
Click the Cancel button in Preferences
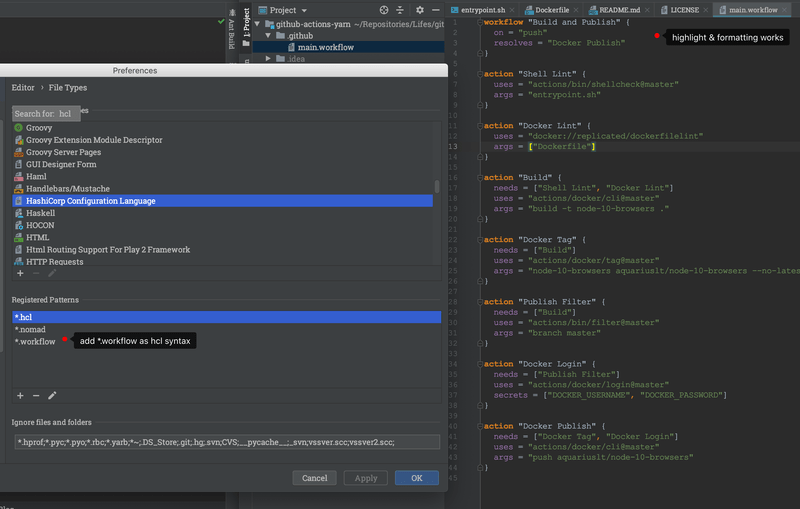(313, 478)
